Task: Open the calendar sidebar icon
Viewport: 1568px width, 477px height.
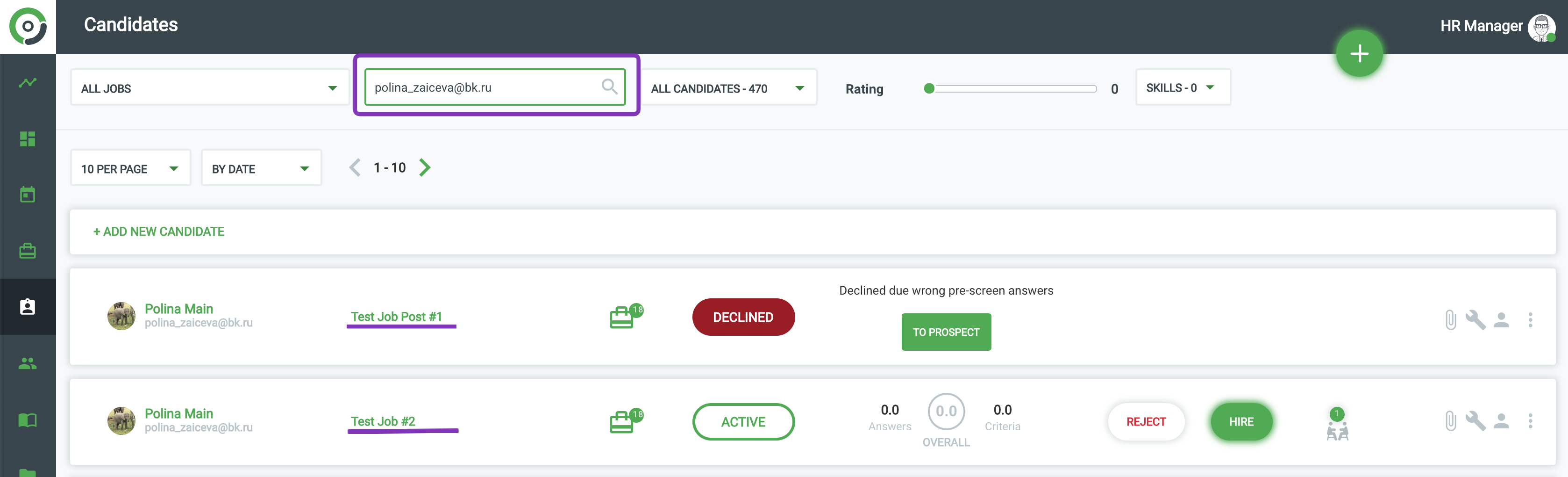Action: point(28,195)
